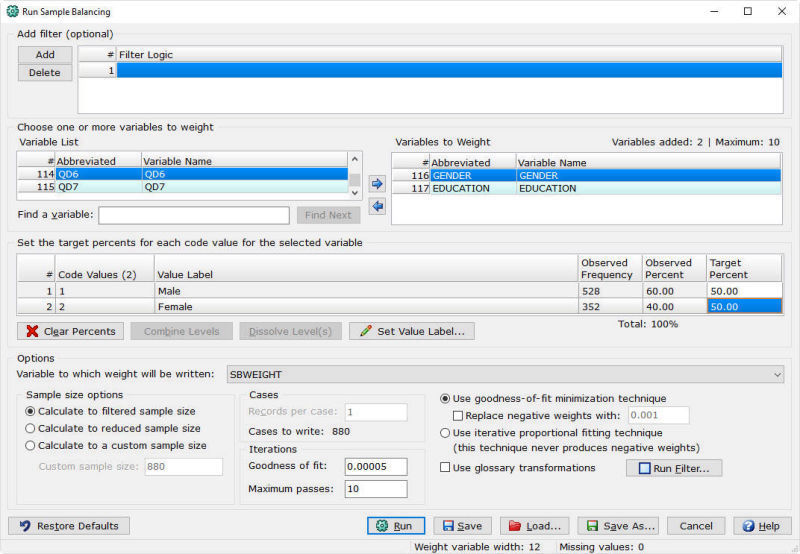Select EDUCATION in Variables to Weight

point(587,188)
